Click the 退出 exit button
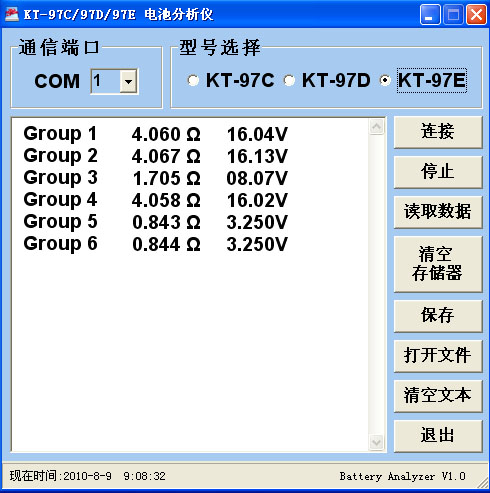490x493 pixels. pos(438,436)
